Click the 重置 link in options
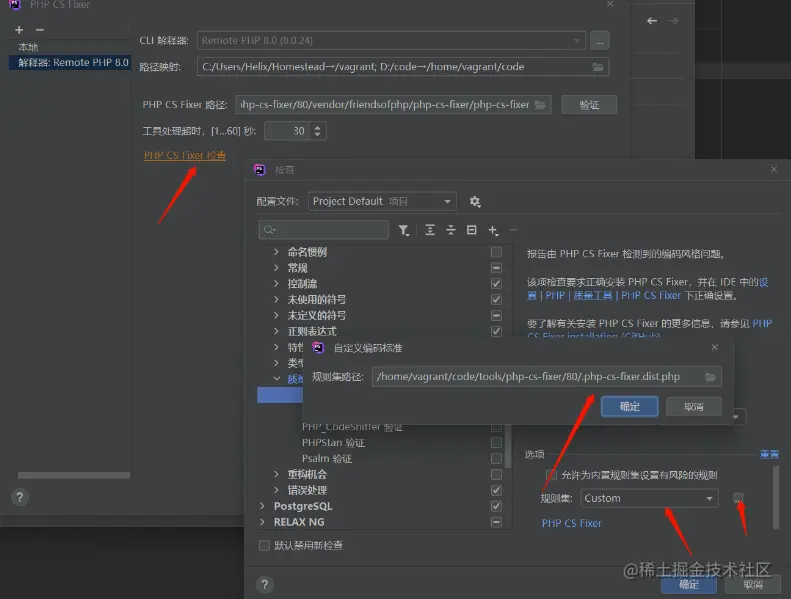The height and width of the screenshot is (599, 791). (x=769, y=454)
